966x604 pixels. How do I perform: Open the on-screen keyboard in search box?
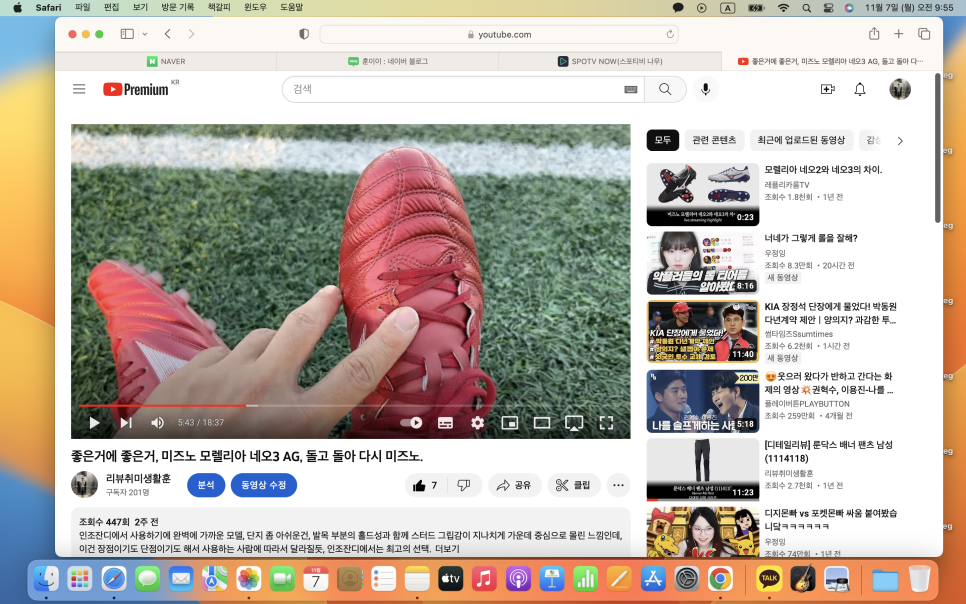[x=630, y=89]
